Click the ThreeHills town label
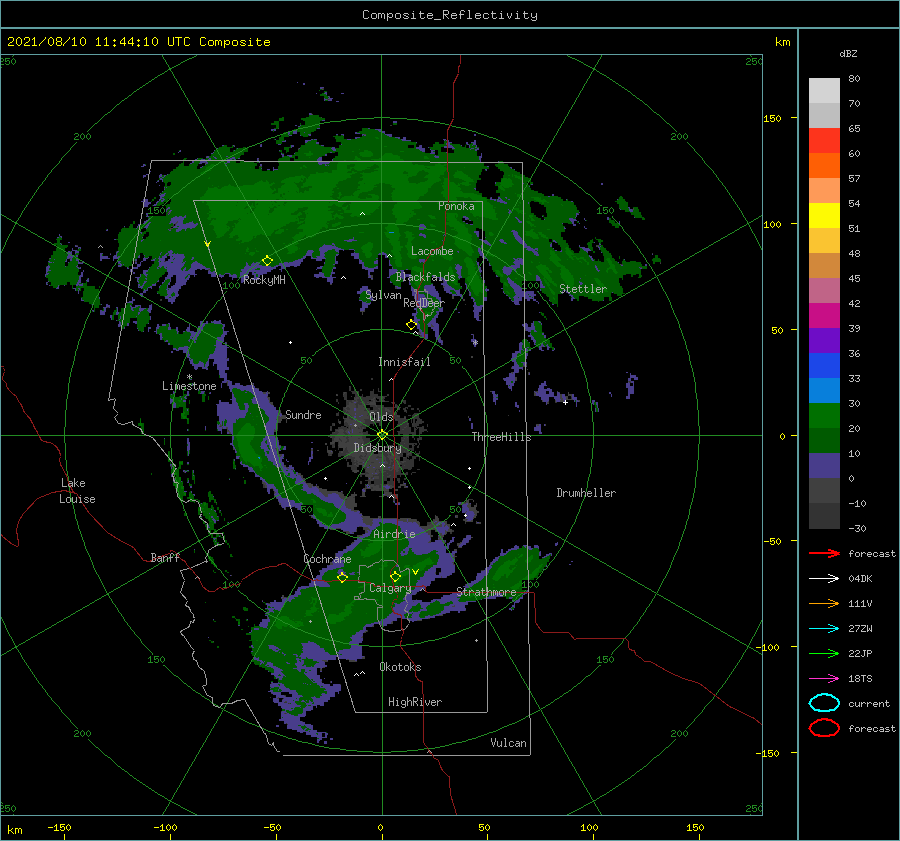The image size is (900, 841). [x=501, y=437]
